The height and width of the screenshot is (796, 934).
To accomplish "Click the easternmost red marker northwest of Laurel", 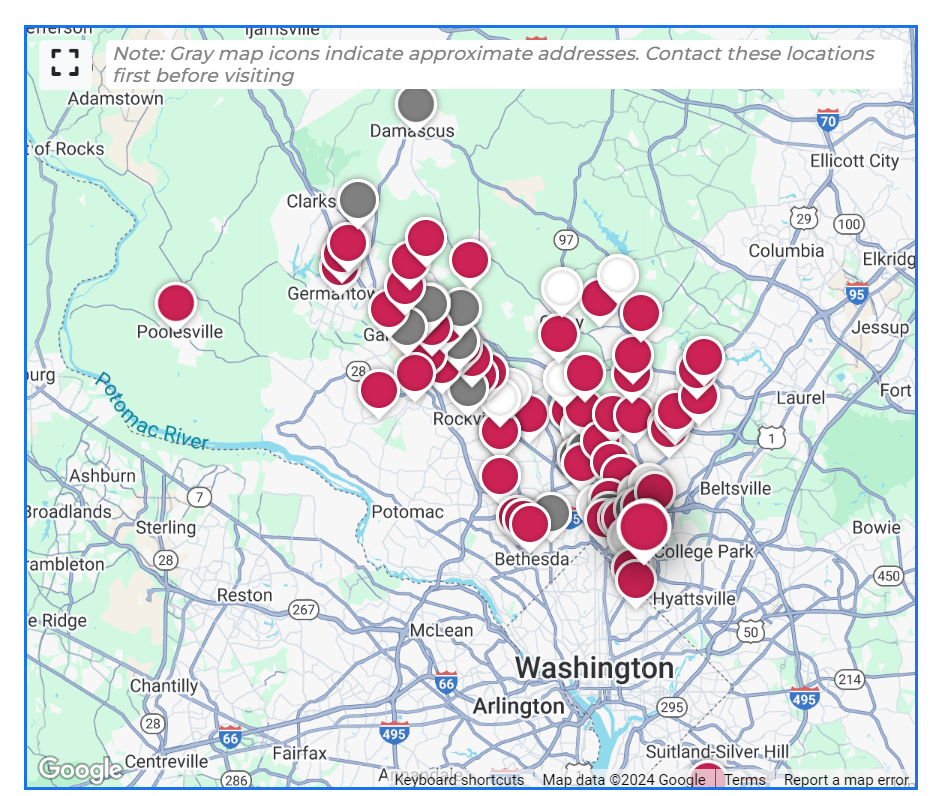I will [x=704, y=356].
